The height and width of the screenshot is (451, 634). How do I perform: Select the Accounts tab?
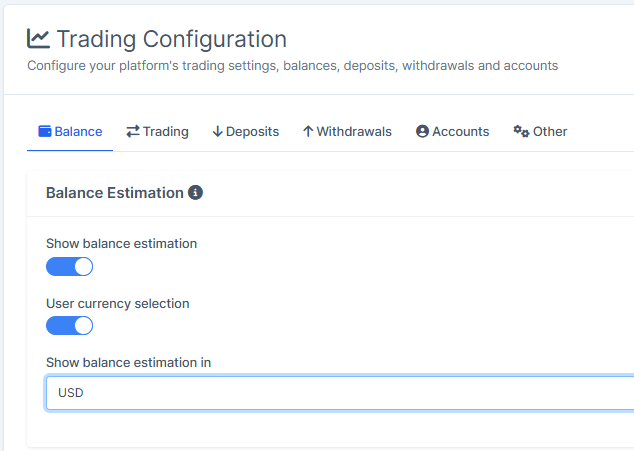click(460, 131)
